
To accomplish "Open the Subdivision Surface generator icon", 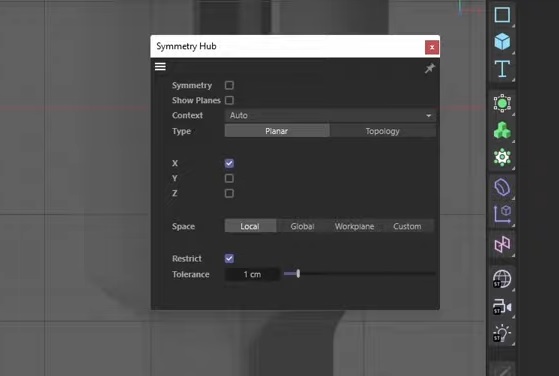I will pyautogui.click(x=502, y=103).
